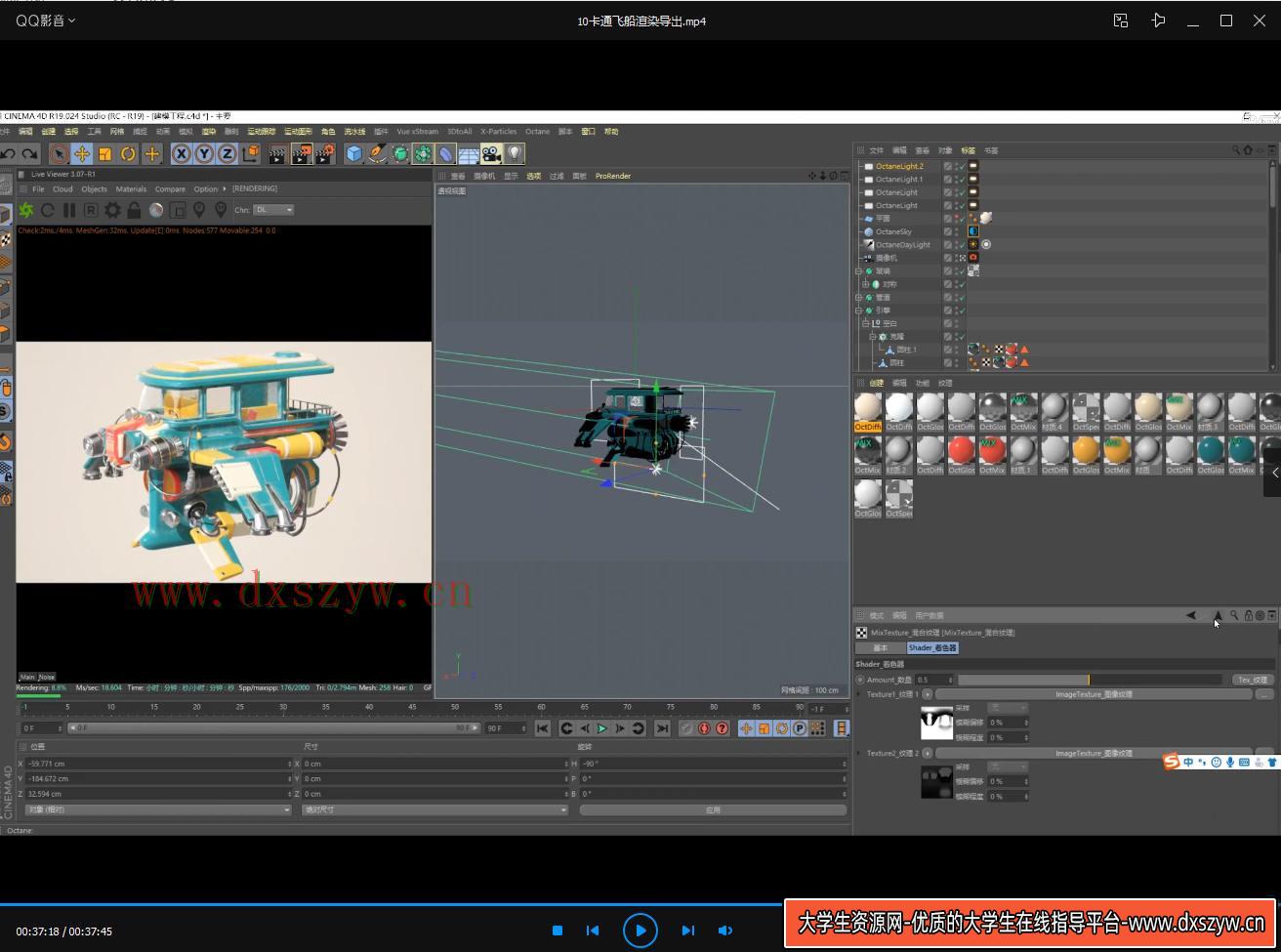Toggle OctaneLight.1 green enable checkmark
The image size is (1281, 952).
pos(961,180)
